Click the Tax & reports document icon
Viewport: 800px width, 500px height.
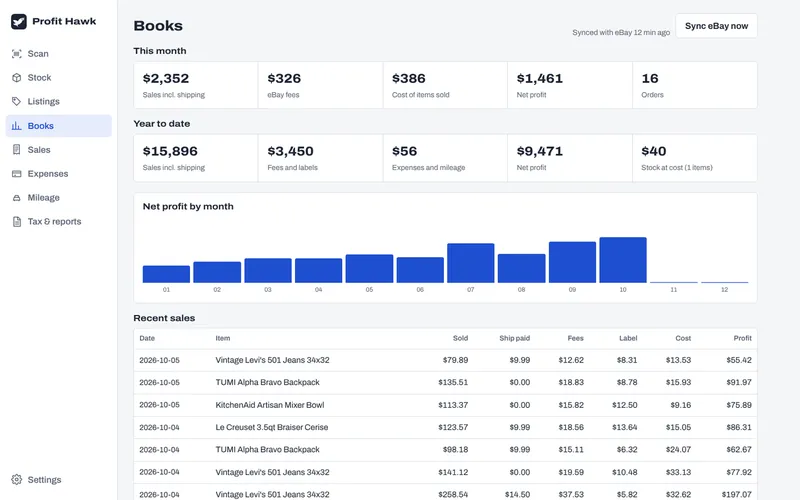pos(16,221)
